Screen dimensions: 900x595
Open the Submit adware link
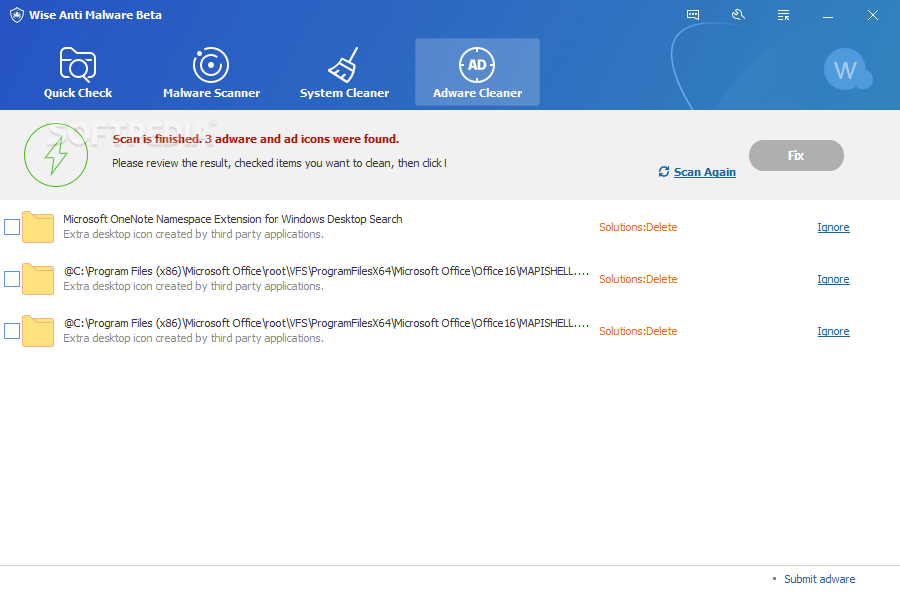pos(819,579)
